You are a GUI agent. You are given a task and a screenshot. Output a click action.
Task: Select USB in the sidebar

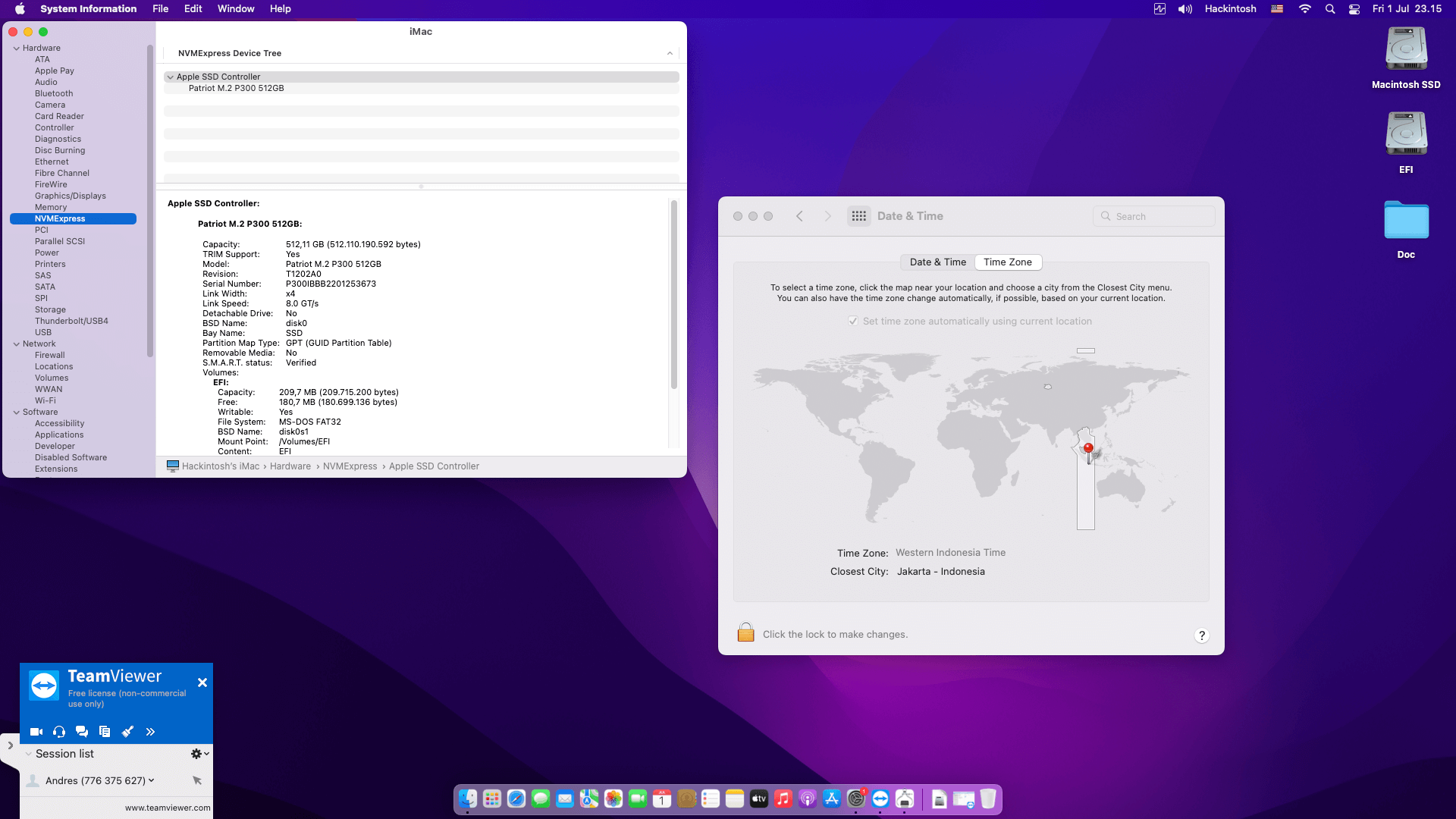click(x=43, y=332)
